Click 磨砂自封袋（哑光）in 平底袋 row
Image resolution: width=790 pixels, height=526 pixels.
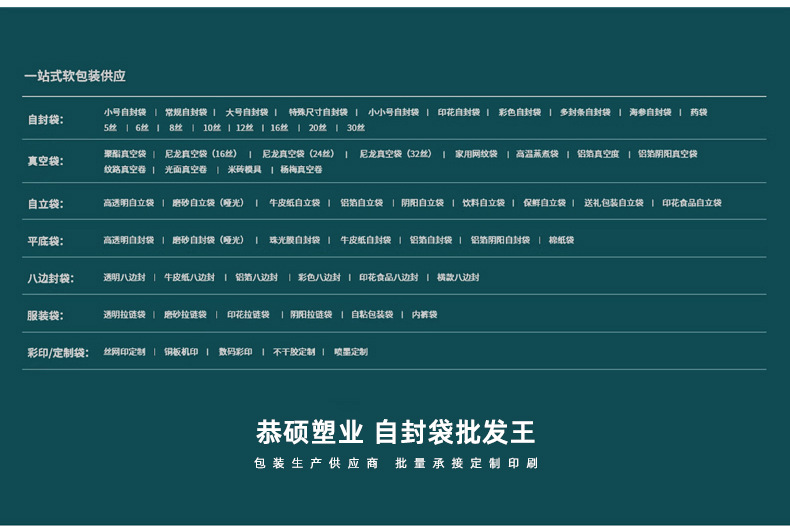208,240
